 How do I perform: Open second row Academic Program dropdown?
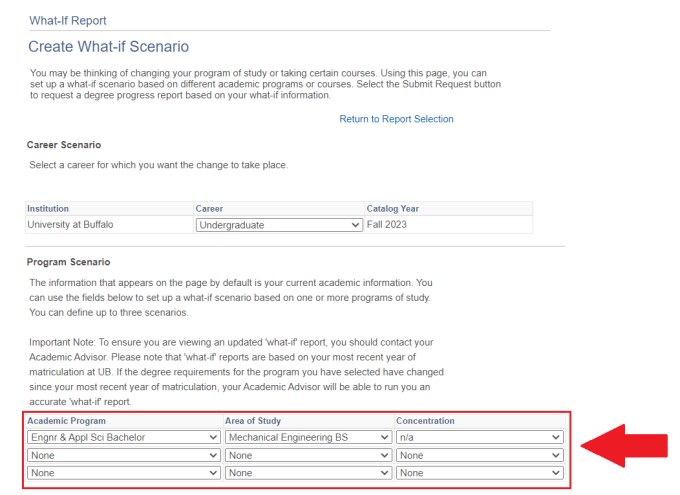point(123,455)
